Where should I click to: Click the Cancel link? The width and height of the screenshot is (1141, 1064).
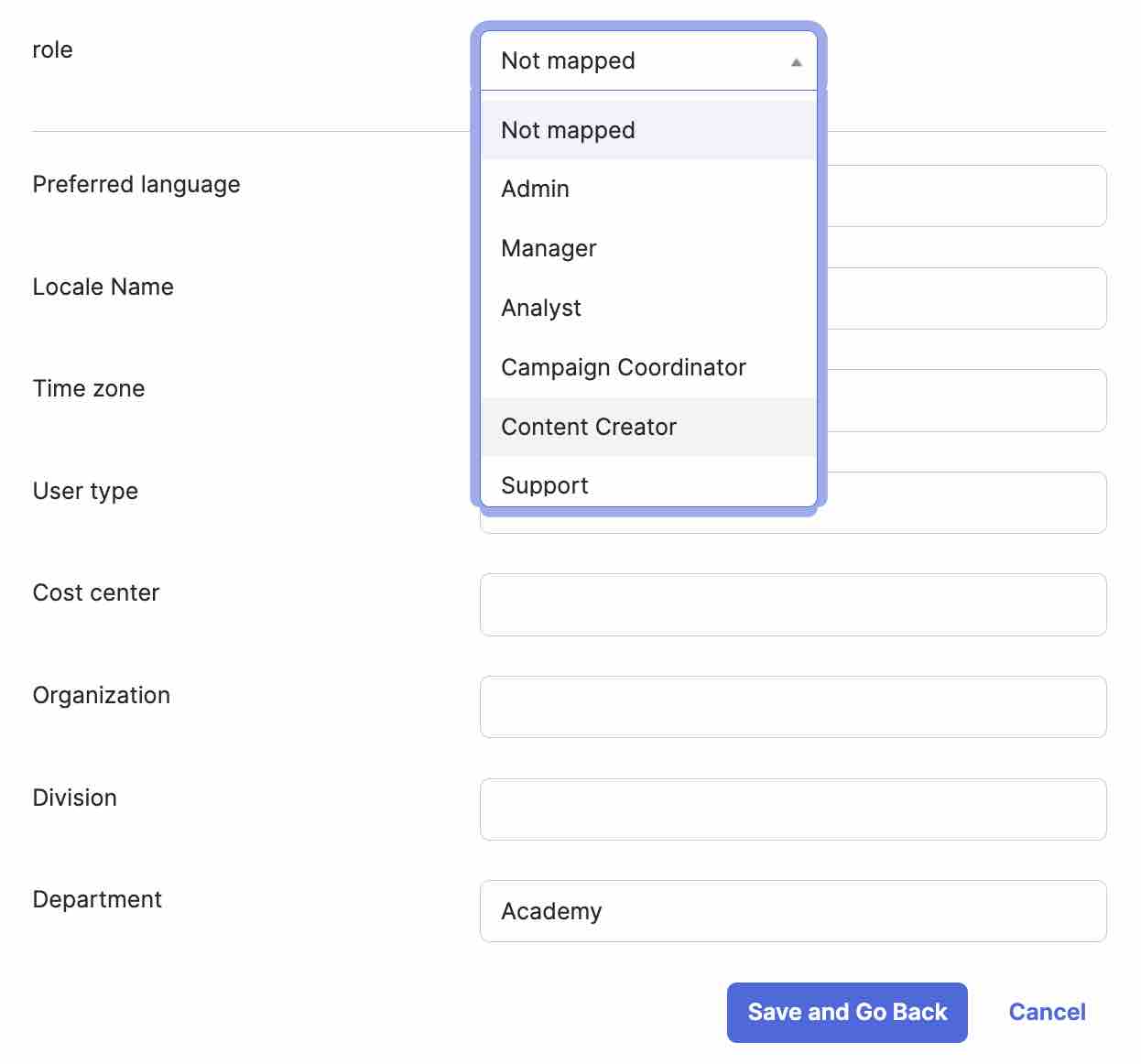(x=1047, y=1012)
